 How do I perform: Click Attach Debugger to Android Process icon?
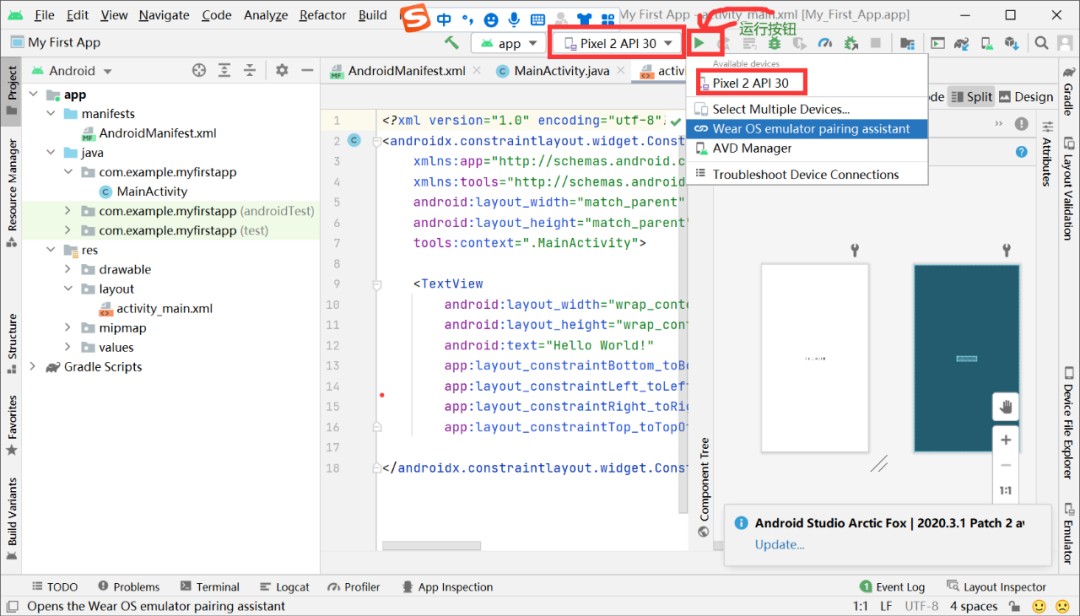pyautogui.click(x=851, y=43)
